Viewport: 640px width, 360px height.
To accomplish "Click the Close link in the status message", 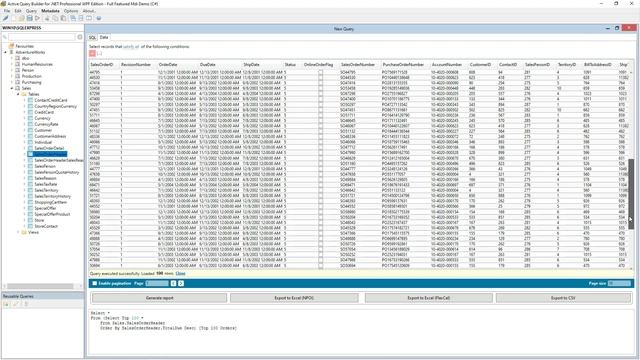I will [180, 273].
